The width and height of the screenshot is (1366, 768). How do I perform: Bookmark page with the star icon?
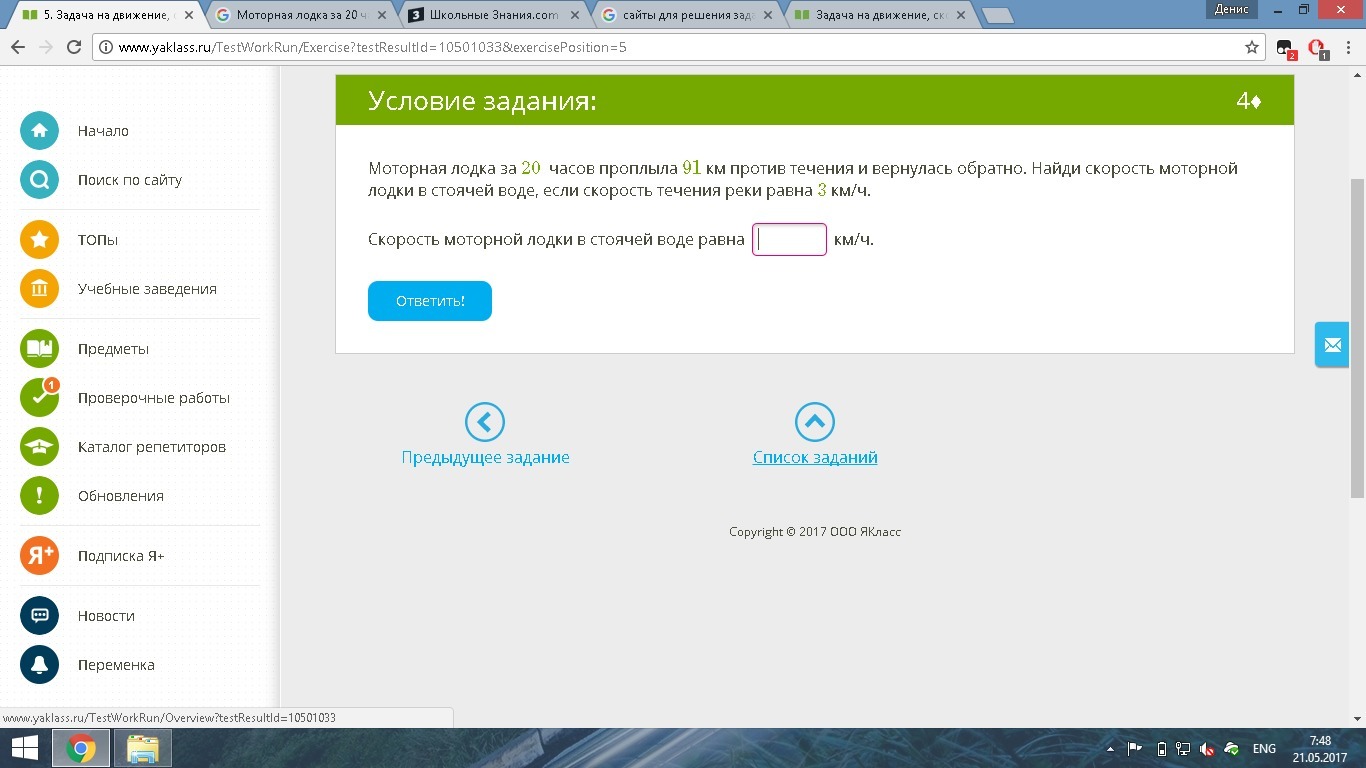tap(1251, 47)
